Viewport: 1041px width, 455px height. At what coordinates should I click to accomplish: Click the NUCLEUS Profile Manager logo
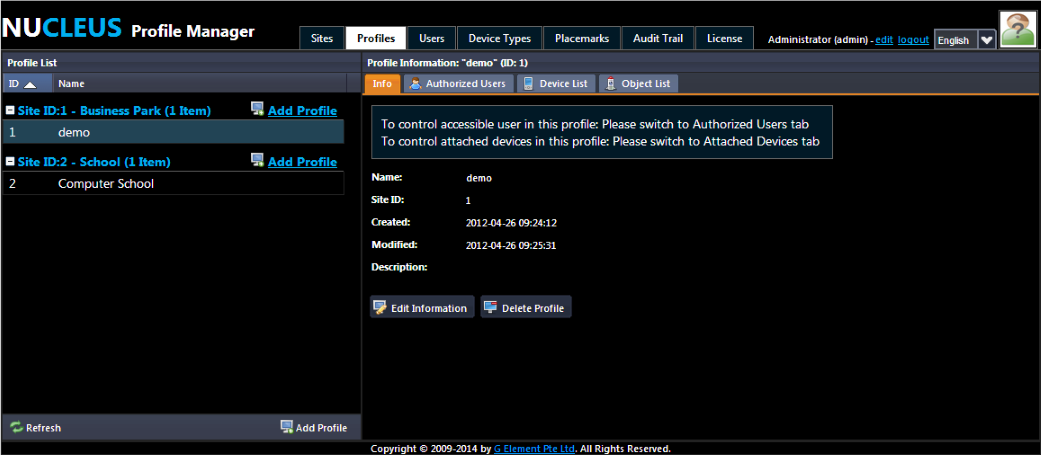(x=128, y=29)
